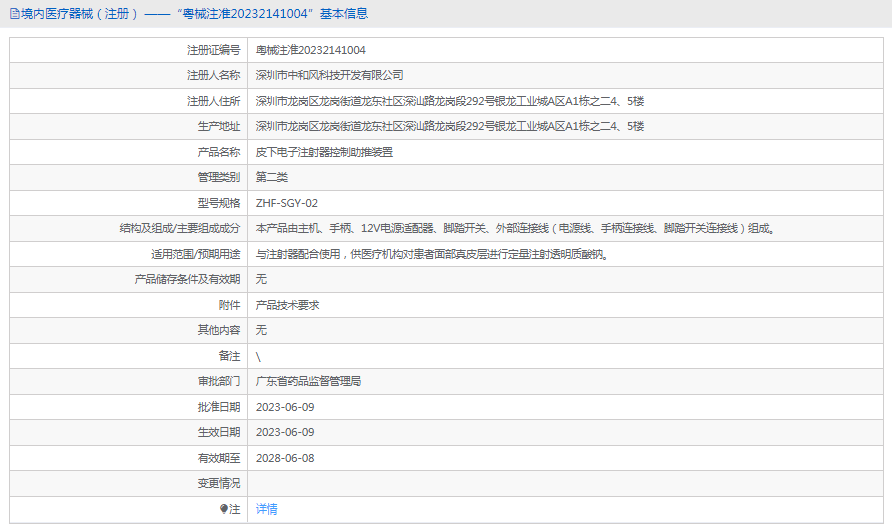Select the 批准日期 value 2023-06-09

tap(285, 407)
